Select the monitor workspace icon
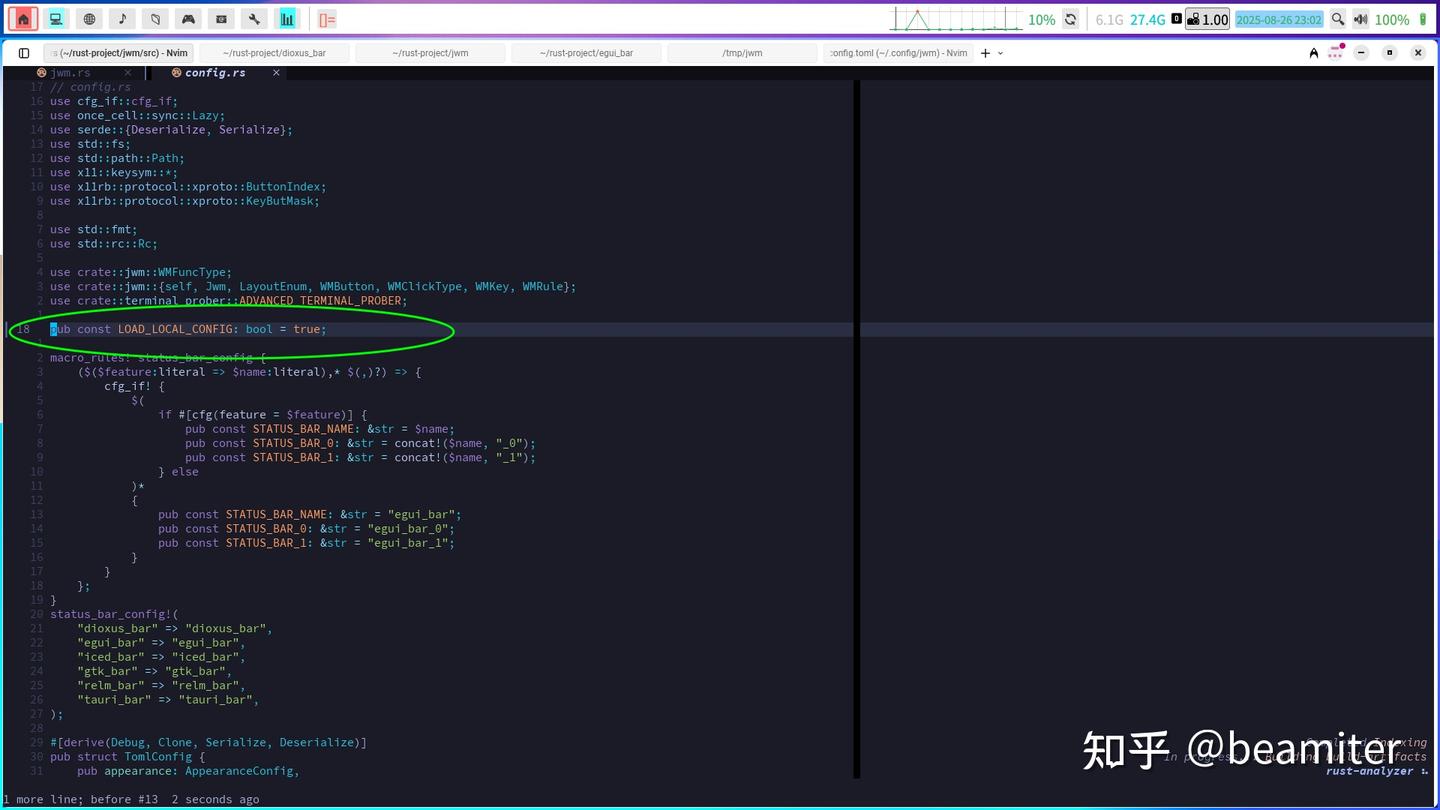This screenshot has height=810, width=1440. coord(55,19)
